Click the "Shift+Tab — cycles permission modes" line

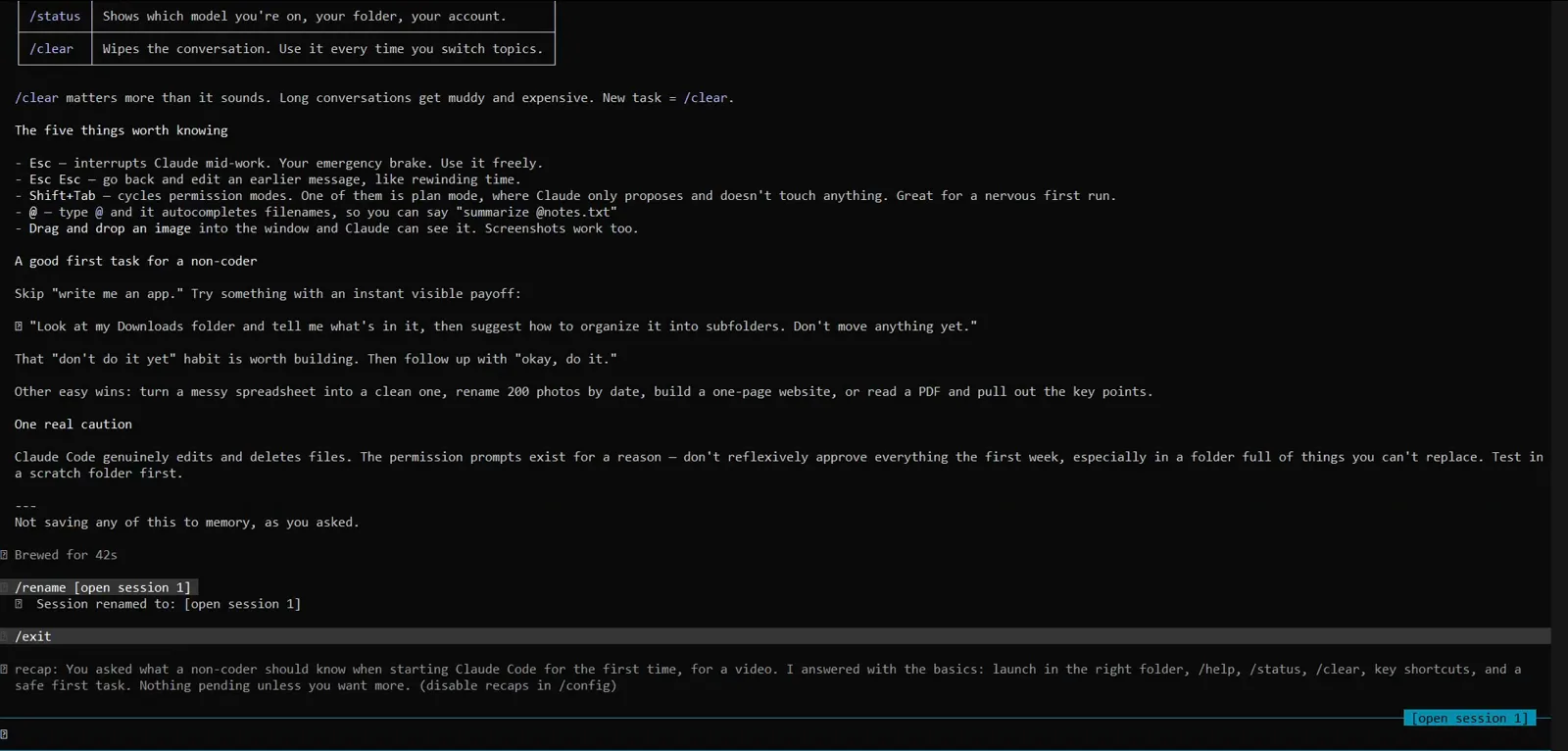[565, 196]
